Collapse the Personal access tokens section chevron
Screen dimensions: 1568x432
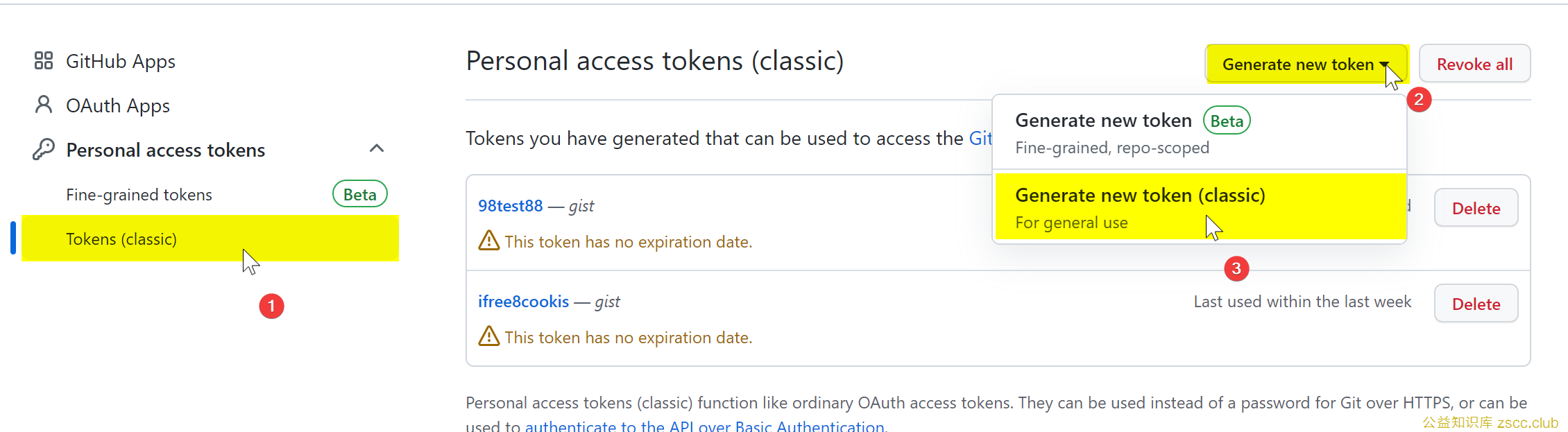377,148
